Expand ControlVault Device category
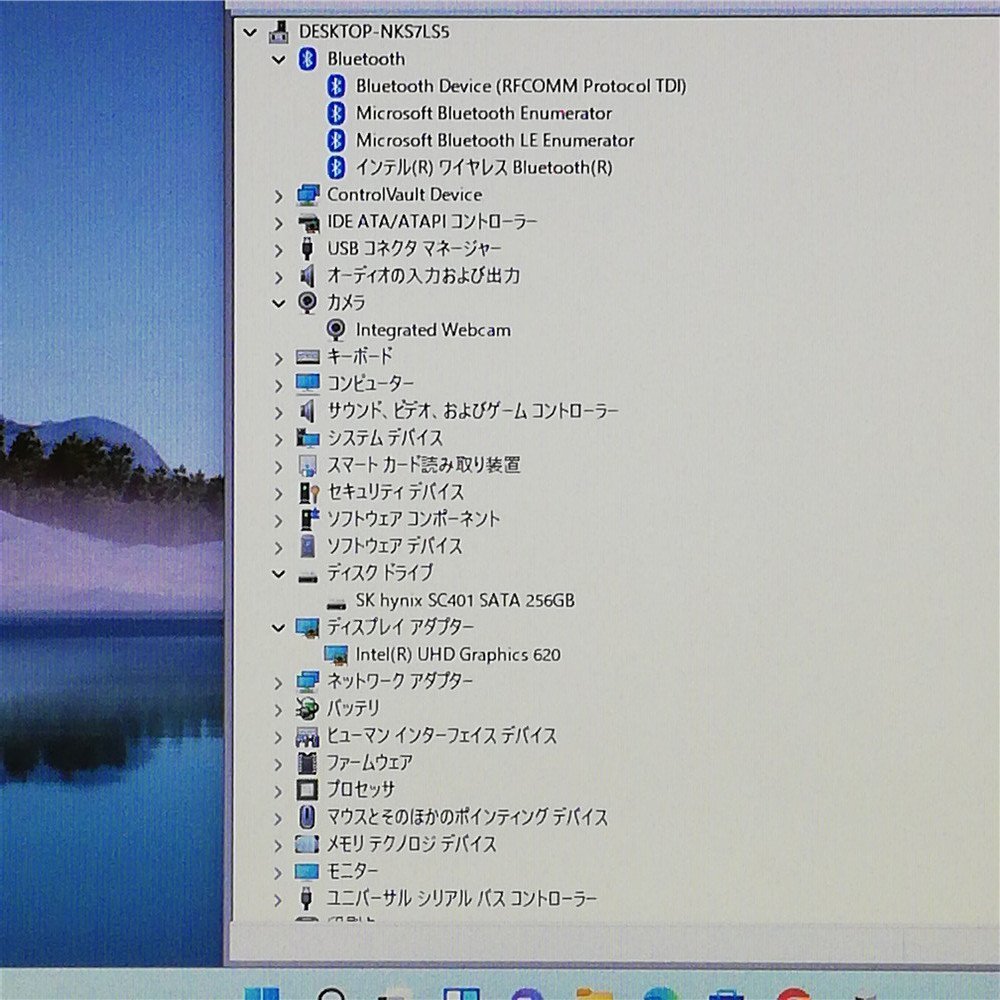Viewport: 1000px width, 1000px height. (x=278, y=196)
